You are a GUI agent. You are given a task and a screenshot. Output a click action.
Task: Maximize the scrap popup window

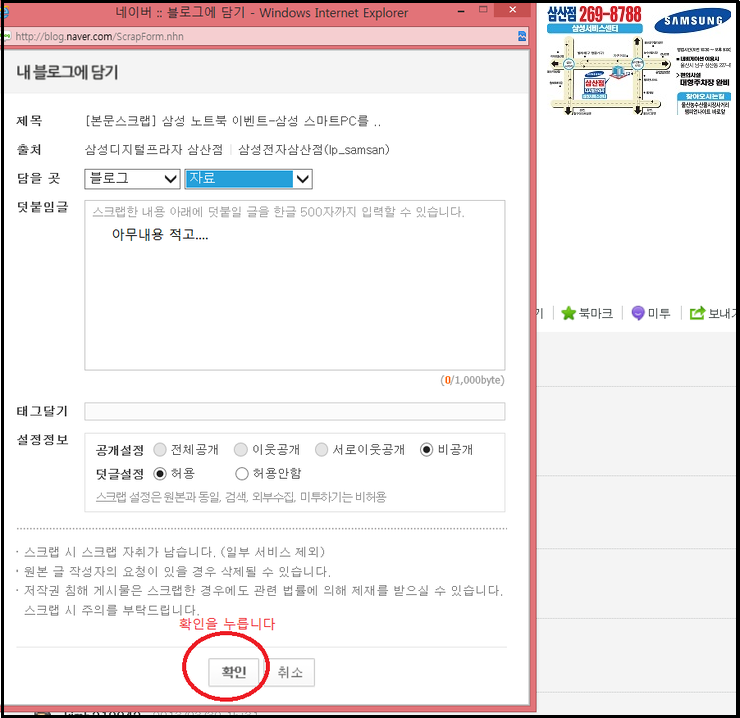pyautogui.click(x=483, y=9)
